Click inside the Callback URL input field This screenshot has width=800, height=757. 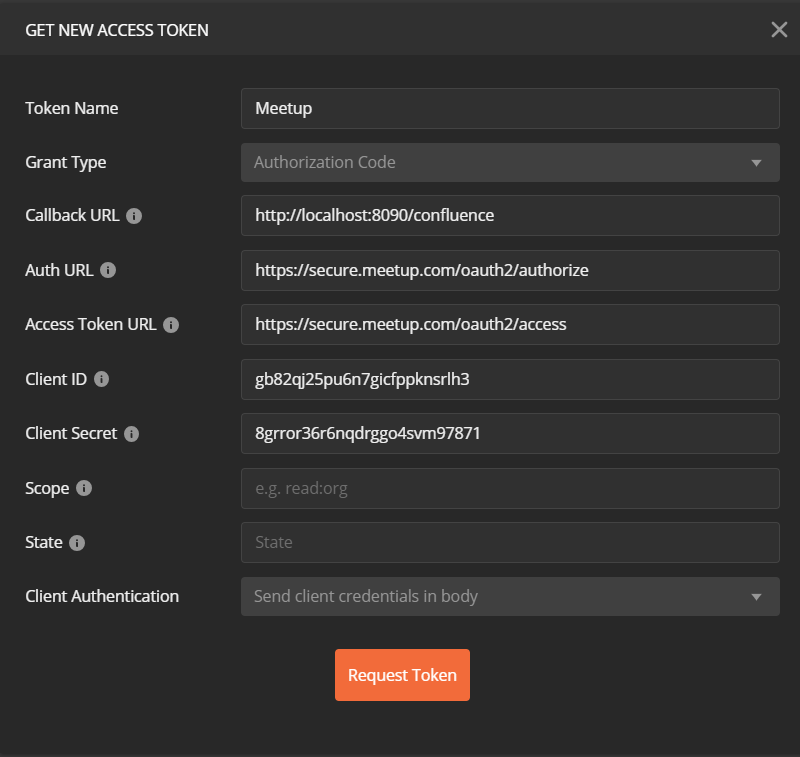click(510, 215)
